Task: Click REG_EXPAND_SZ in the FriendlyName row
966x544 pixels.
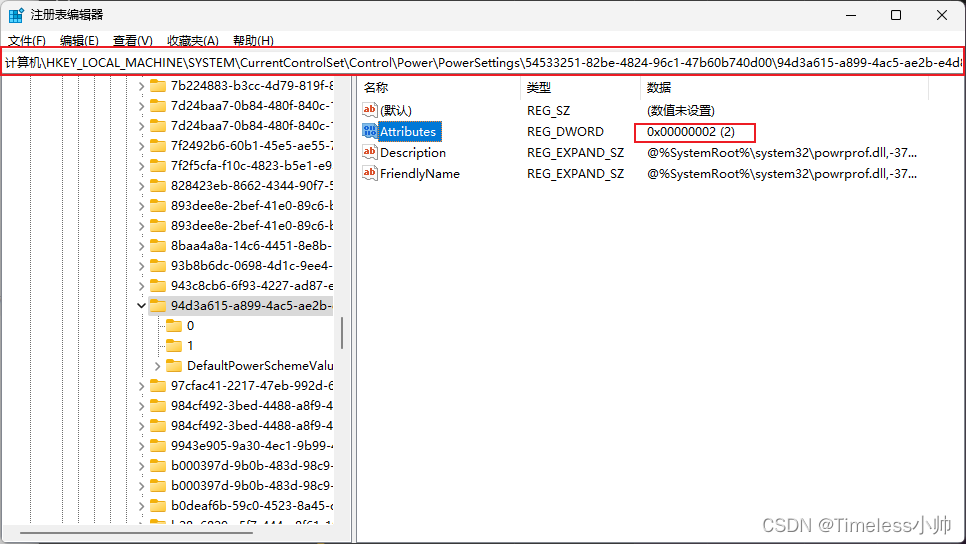Action: 575,173
